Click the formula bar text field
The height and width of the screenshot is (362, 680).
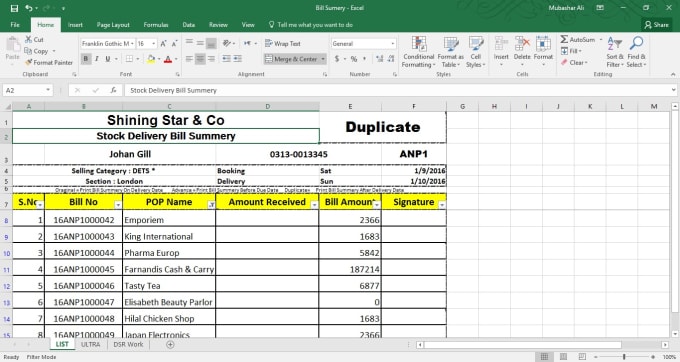point(397,90)
